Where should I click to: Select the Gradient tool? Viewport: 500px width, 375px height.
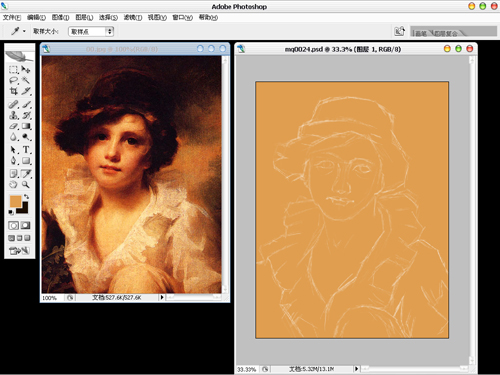click(x=26, y=126)
